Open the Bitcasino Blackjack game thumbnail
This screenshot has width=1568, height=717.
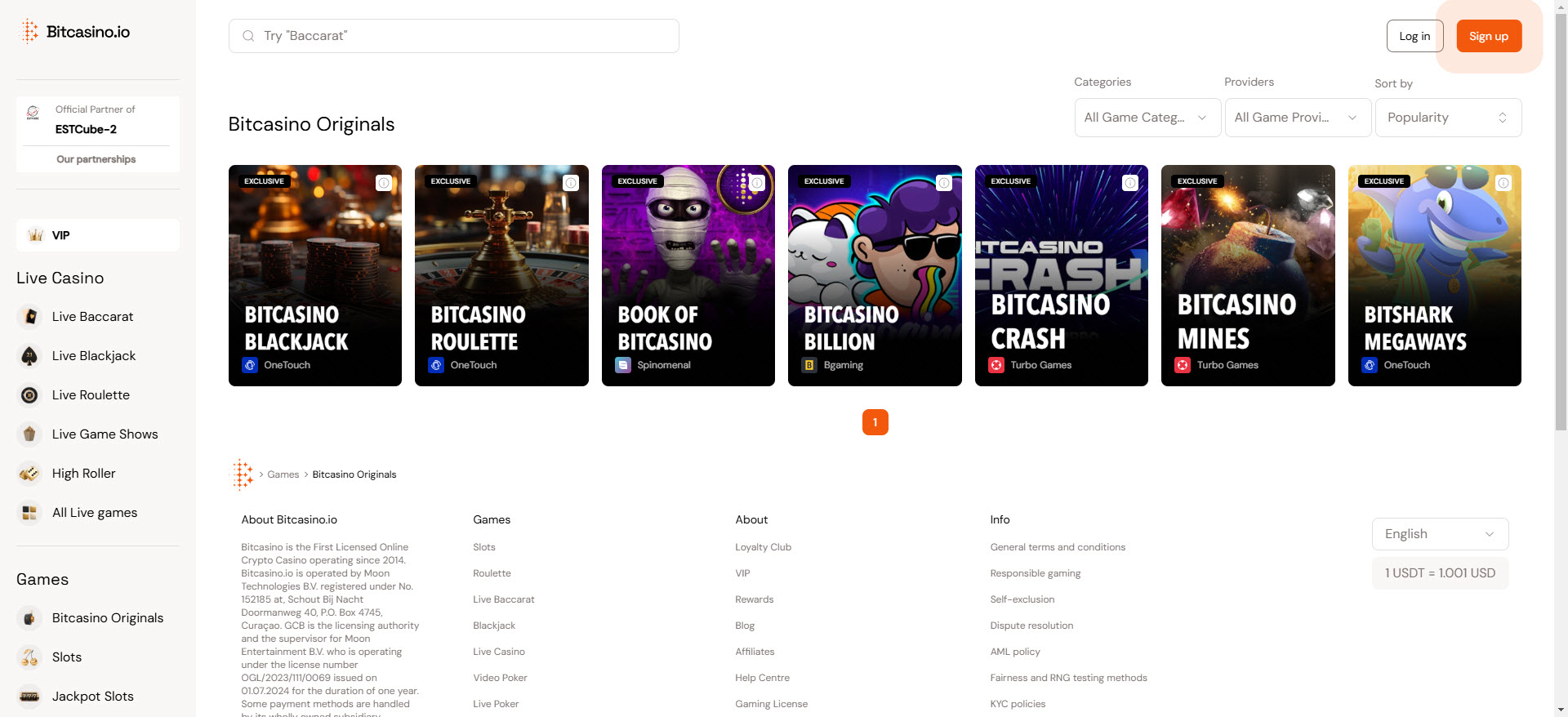click(315, 276)
